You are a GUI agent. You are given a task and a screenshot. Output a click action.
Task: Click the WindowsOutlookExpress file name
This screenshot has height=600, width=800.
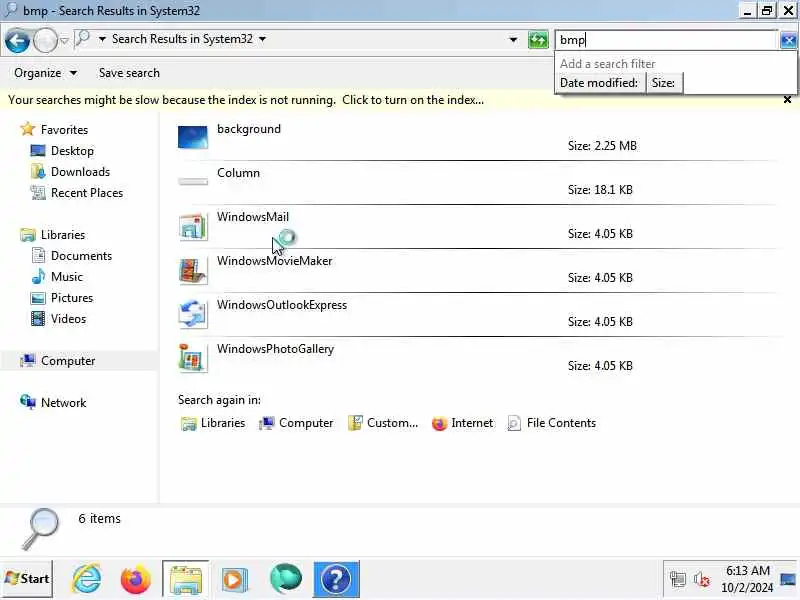[282, 305]
